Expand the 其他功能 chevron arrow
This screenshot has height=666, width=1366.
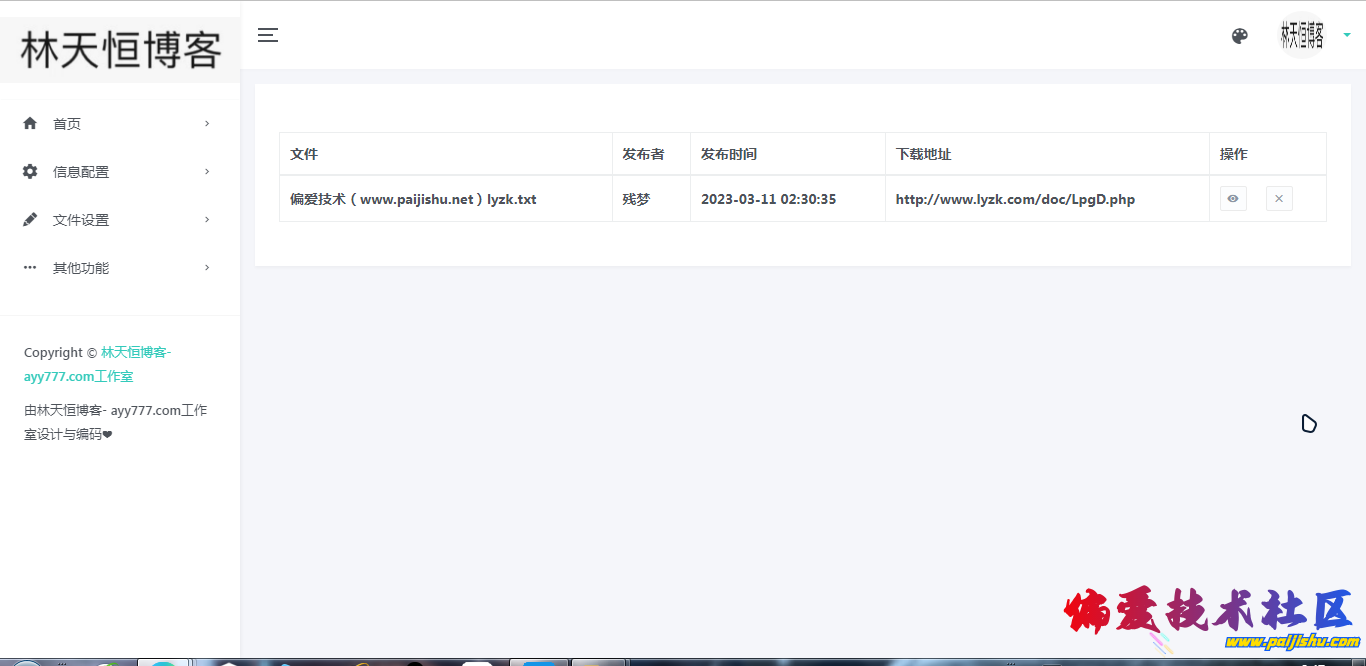(207, 267)
